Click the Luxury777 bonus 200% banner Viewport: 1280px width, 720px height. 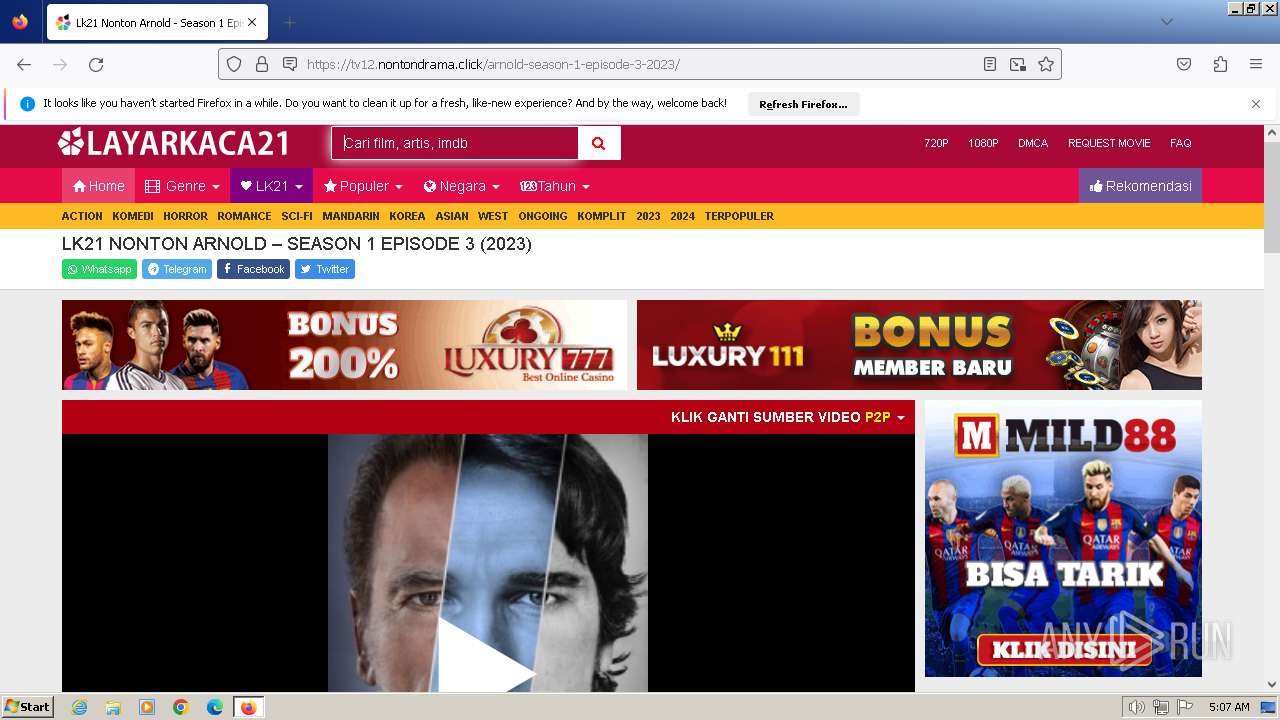344,345
